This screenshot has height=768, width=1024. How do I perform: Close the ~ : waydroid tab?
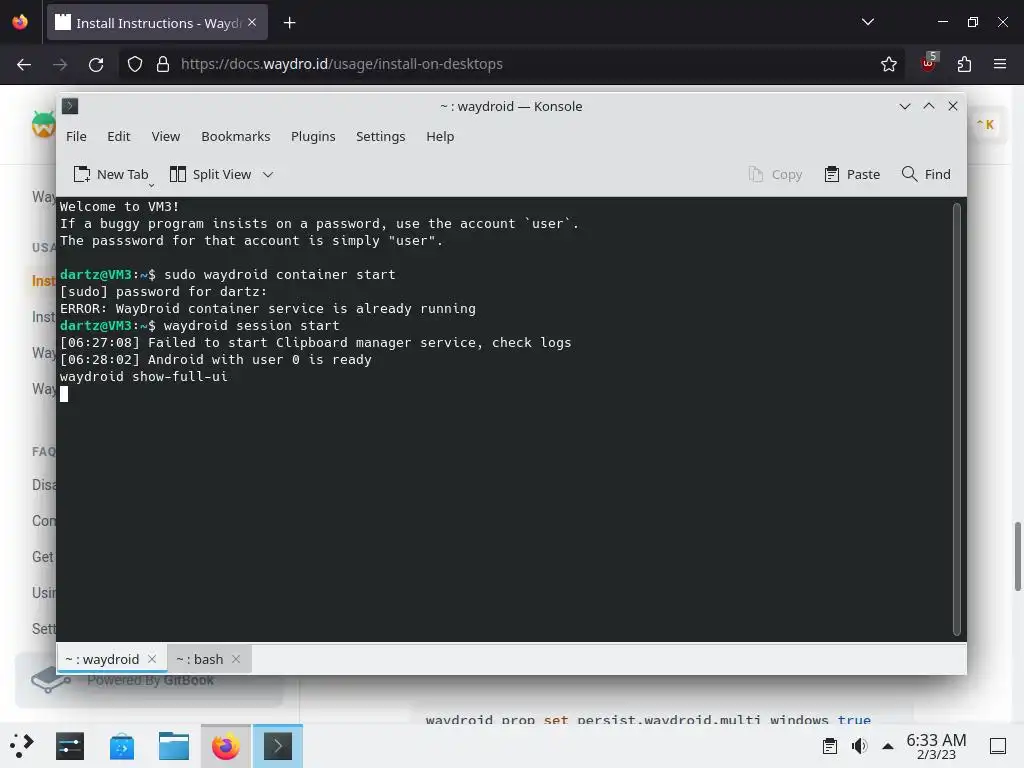[152, 660]
